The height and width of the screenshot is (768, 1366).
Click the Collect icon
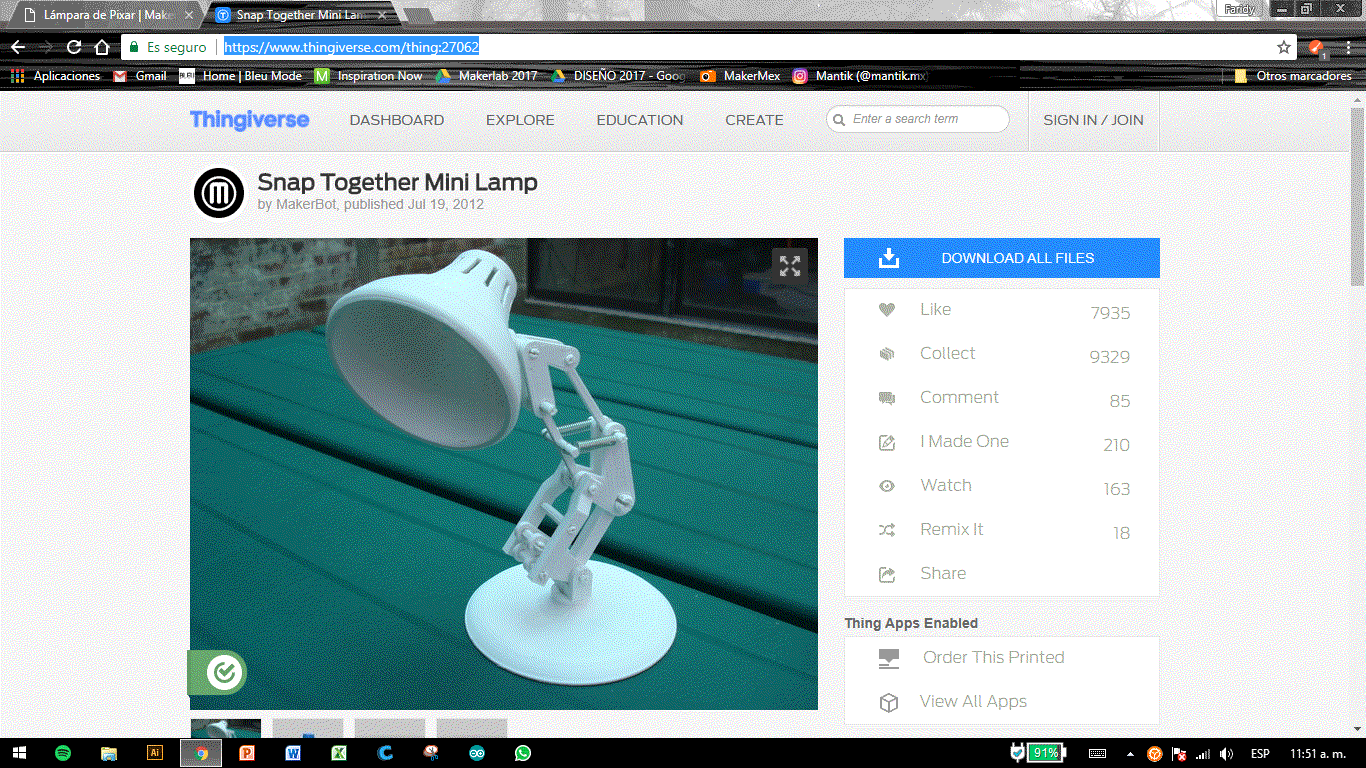(x=887, y=354)
